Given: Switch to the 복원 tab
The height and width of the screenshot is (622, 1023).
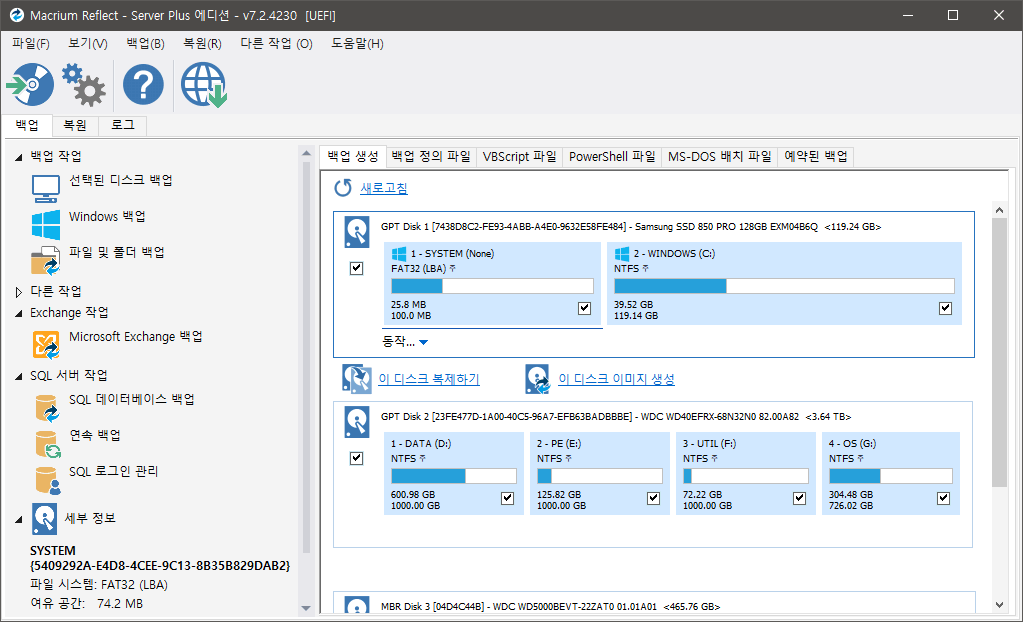Looking at the screenshot, I should point(74,125).
